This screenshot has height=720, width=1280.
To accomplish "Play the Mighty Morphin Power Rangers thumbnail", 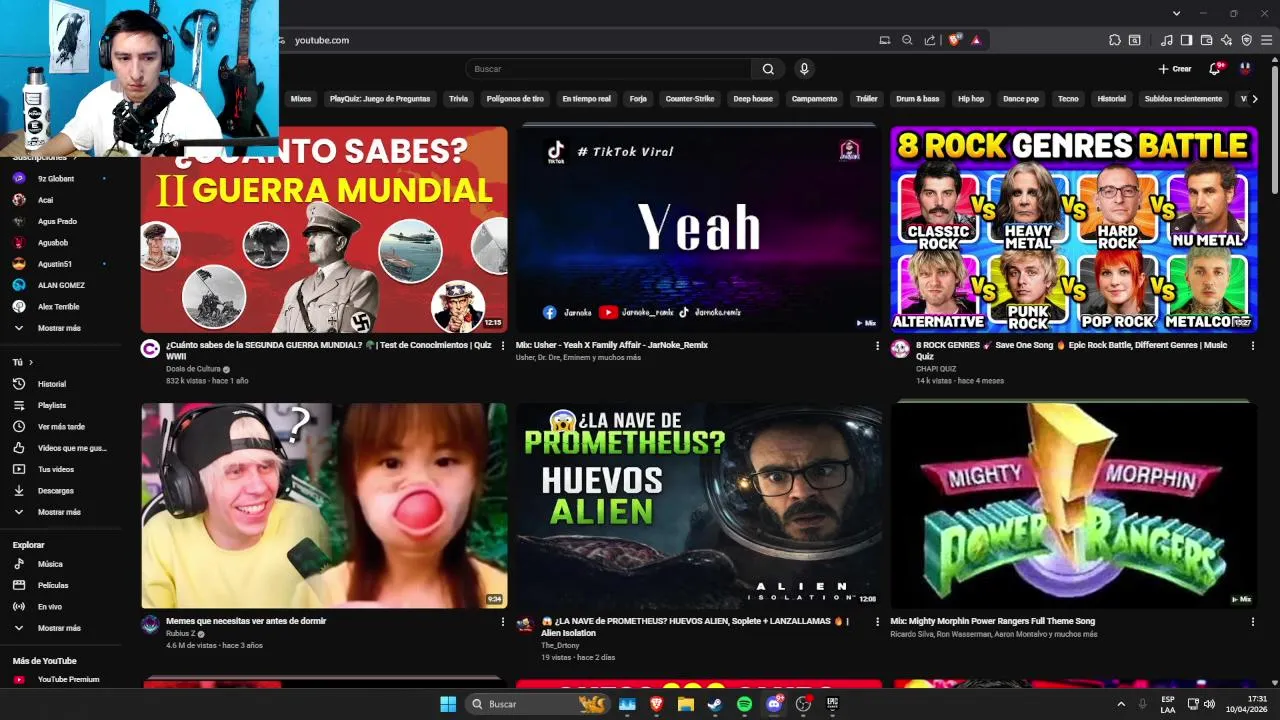I will point(1073,505).
